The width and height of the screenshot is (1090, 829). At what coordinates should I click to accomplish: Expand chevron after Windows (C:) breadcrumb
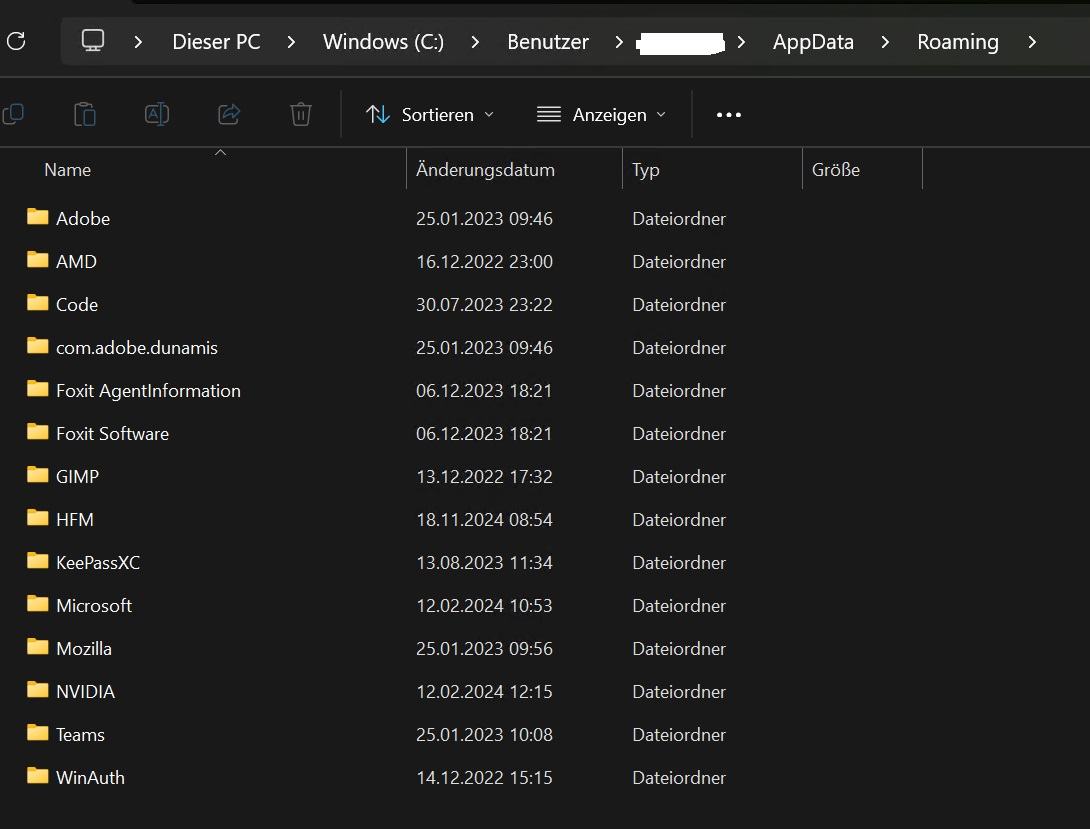(475, 42)
